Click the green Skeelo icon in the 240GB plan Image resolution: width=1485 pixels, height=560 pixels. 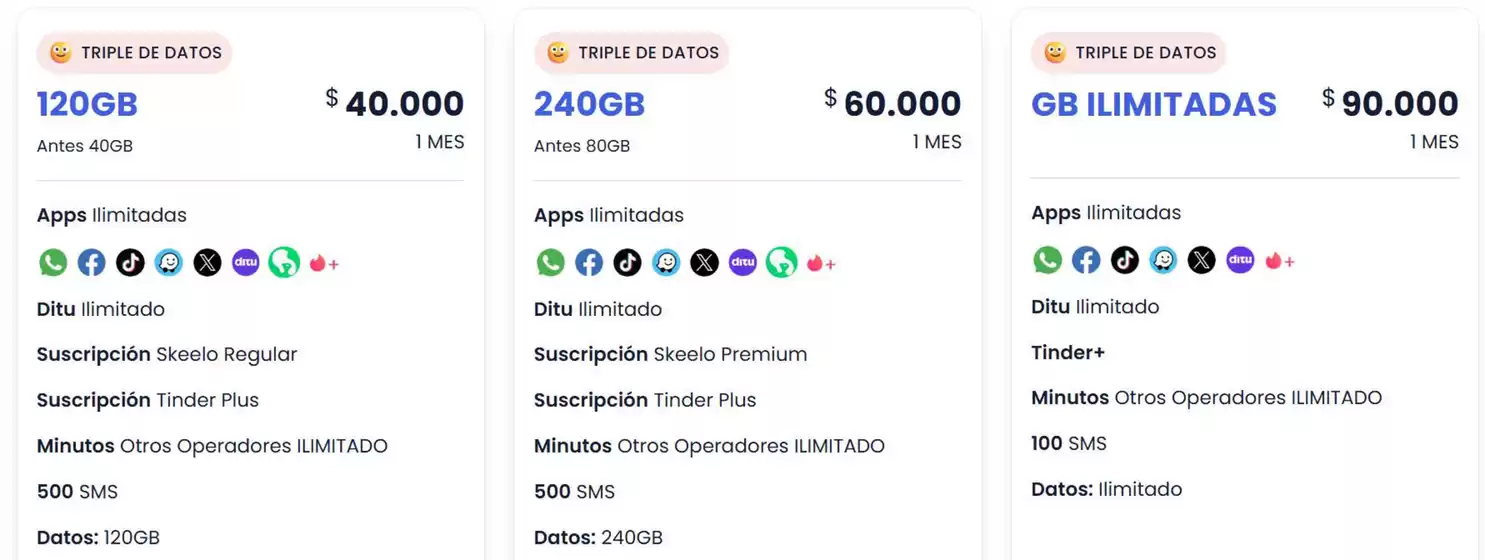point(781,263)
